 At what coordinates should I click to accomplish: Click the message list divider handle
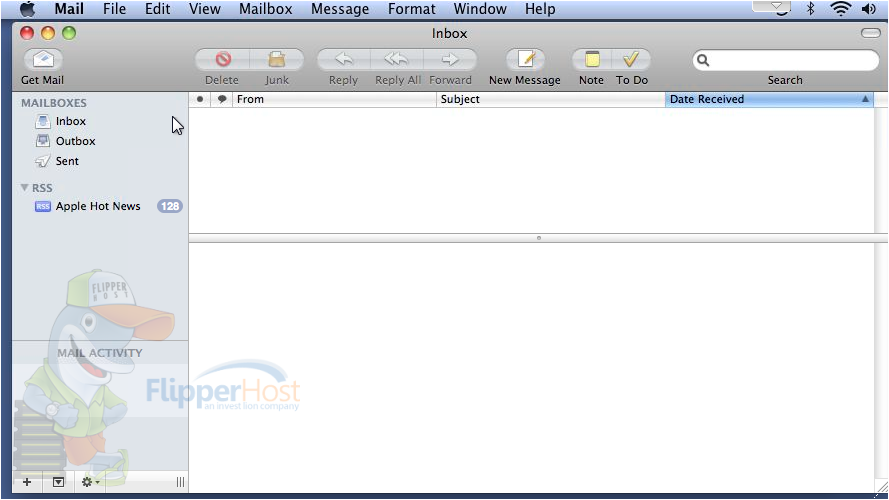click(x=539, y=238)
